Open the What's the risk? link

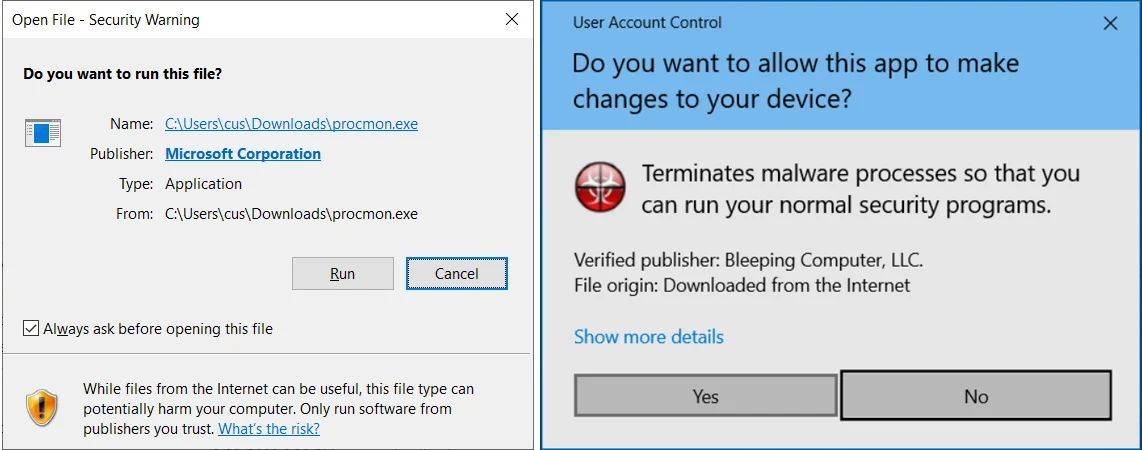269,429
